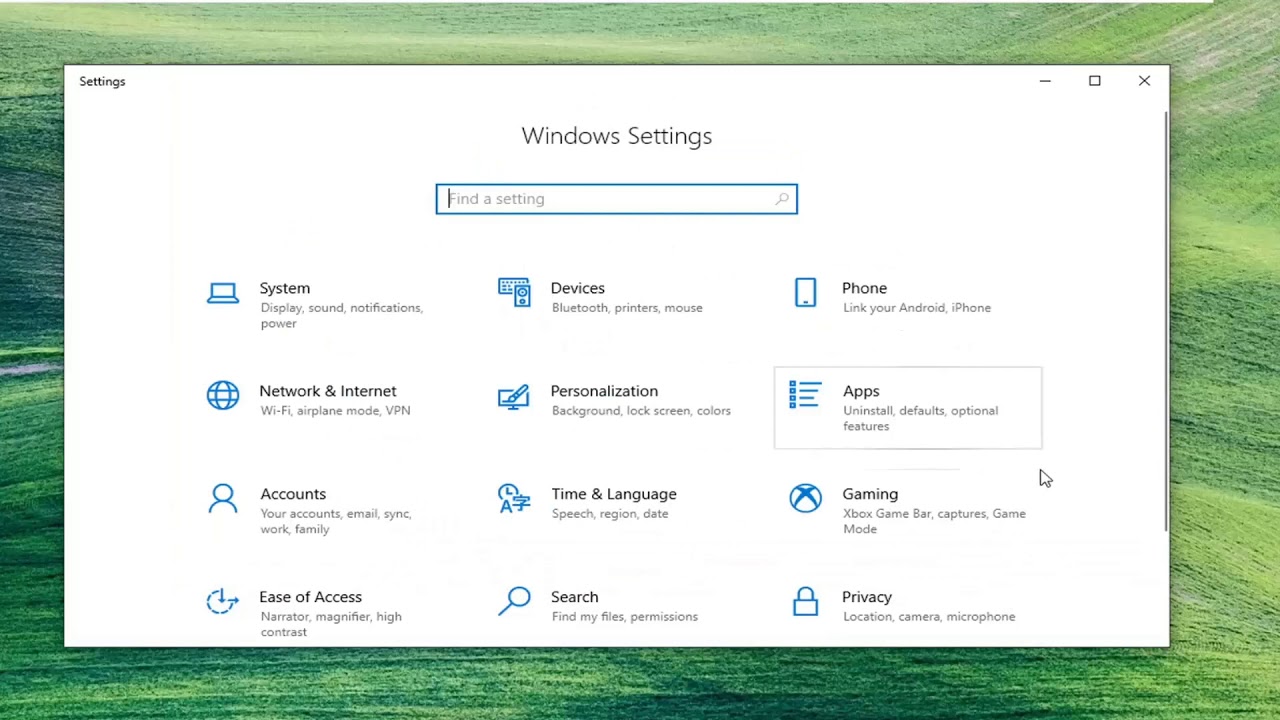Viewport: 1280px width, 720px height.
Task: Open the System laptop icon
Action: pyautogui.click(x=223, y=293)
